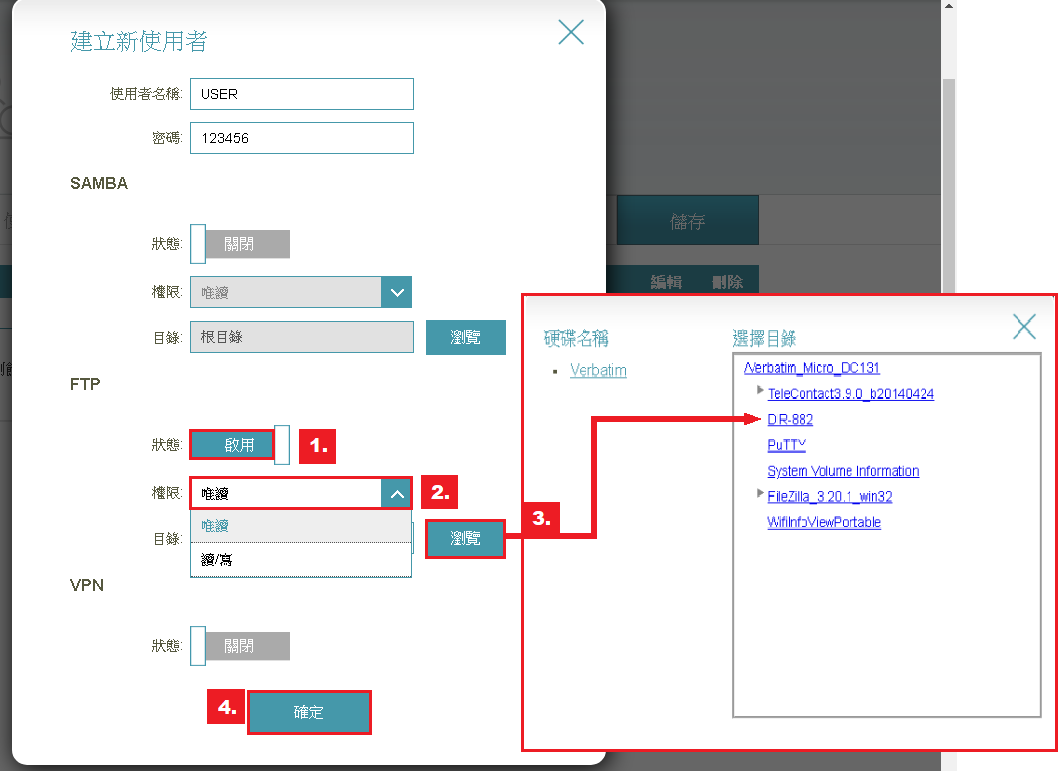
Task: Select 讀/寫 option in permission list
Action: point(300,560)
